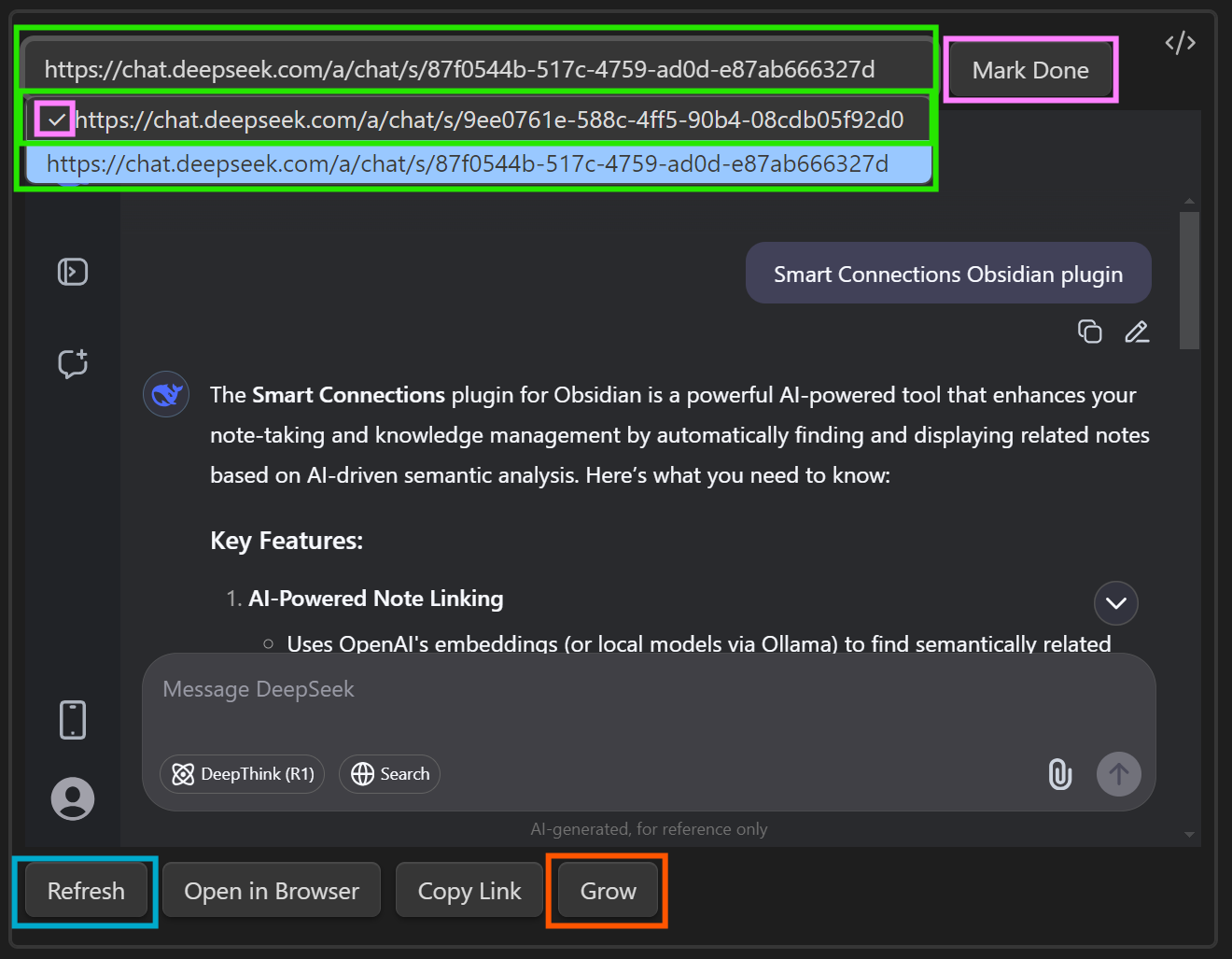Edit the message using the pencil icon
The image size is (1232, 959).
pos(1136,331)
